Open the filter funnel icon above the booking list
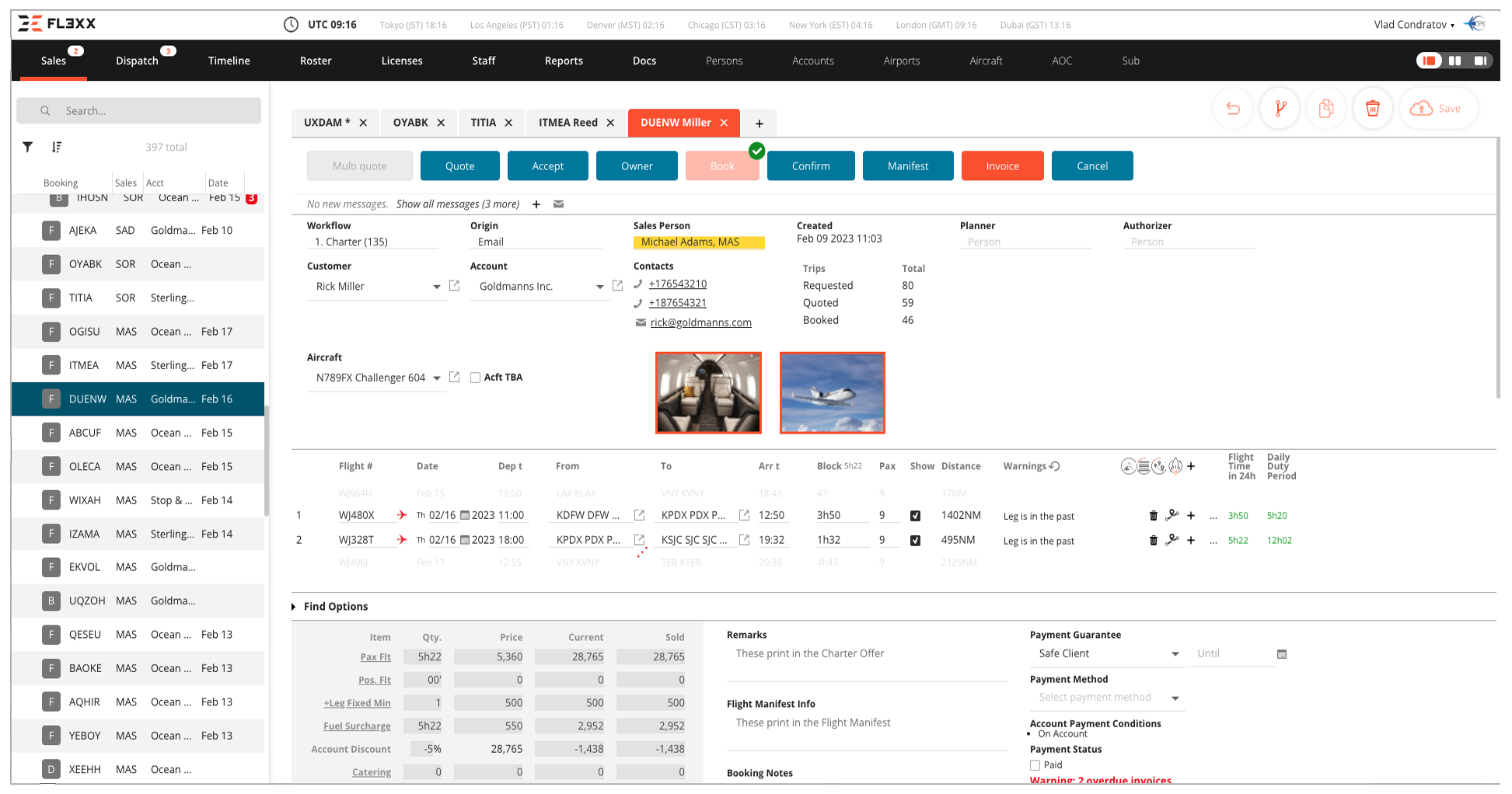 tap(28, 147)
